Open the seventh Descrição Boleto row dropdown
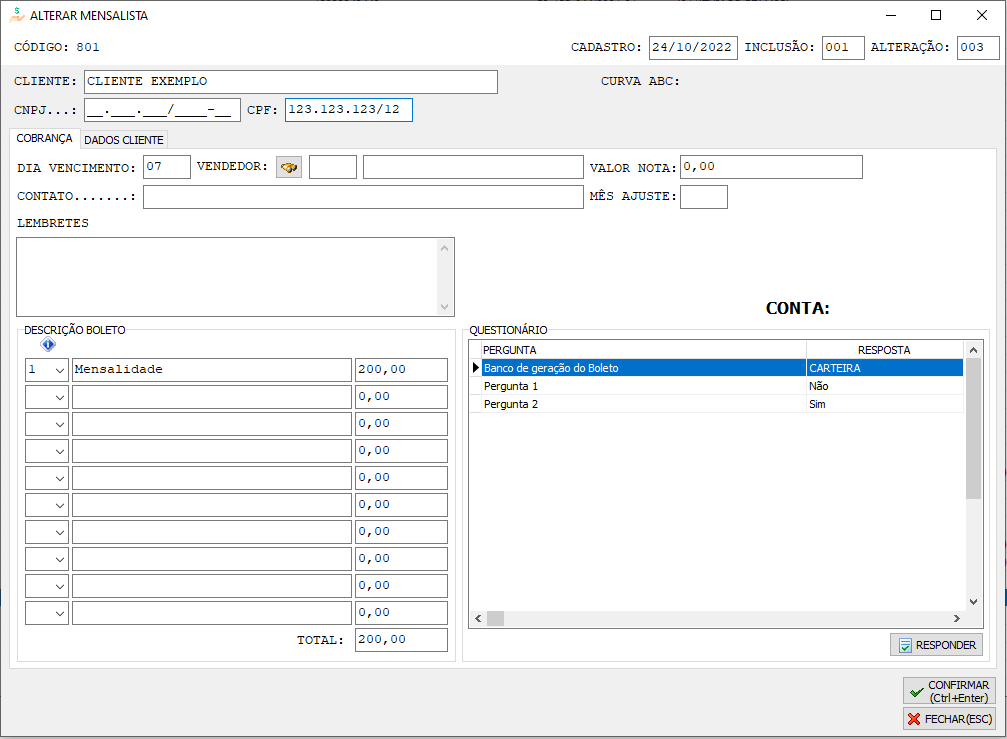The width and height of the screenshot is (1007, 739). click(60, 532)
